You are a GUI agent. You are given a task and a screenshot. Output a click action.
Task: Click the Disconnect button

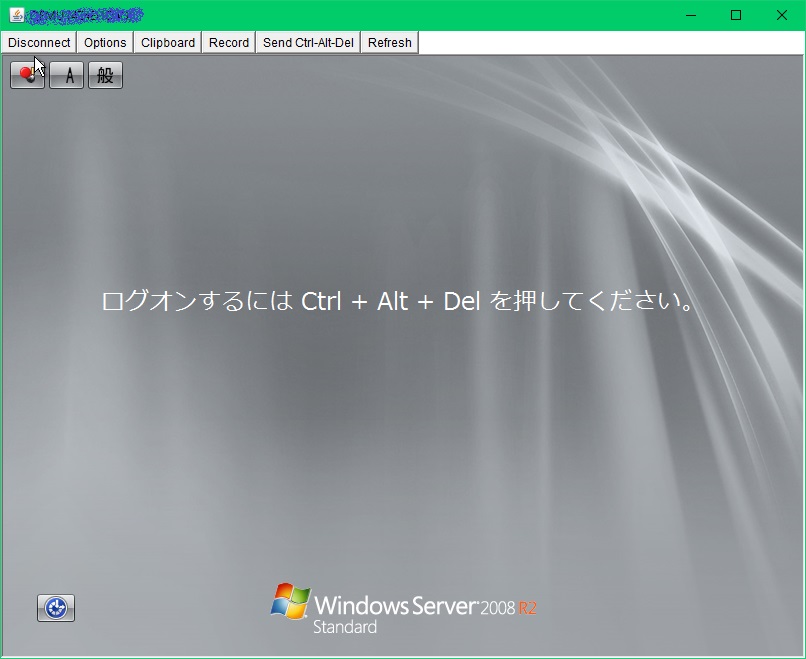click(39, 43)
